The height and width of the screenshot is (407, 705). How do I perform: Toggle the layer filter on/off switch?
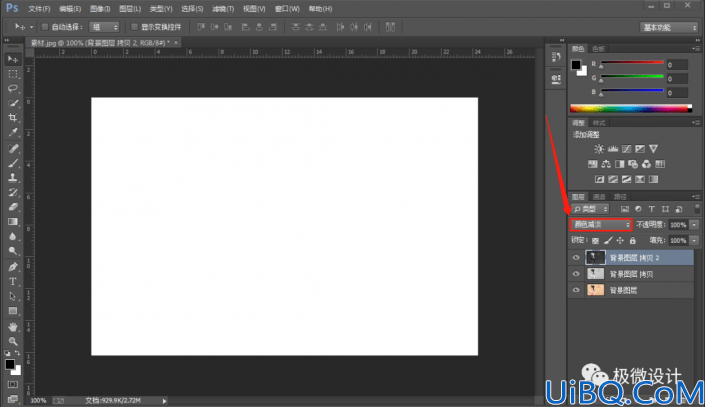[x=697, y=209]
